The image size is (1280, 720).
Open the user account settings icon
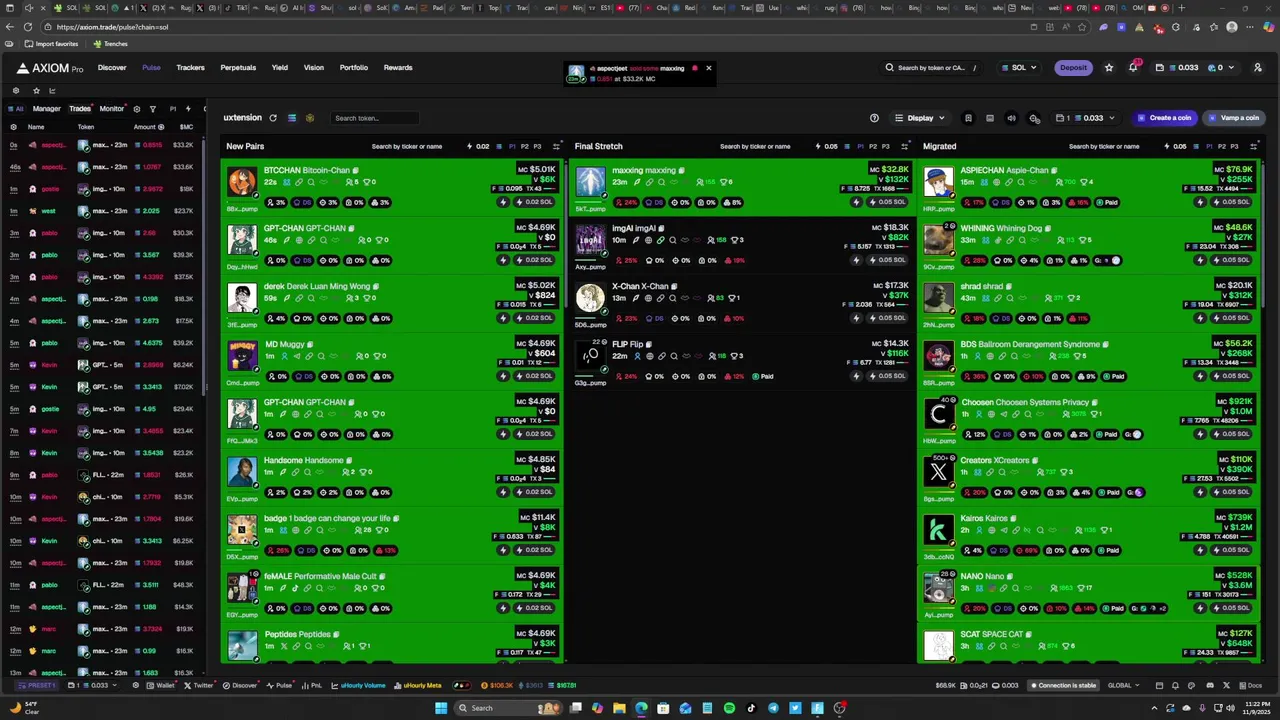[x=1258, y=68]
